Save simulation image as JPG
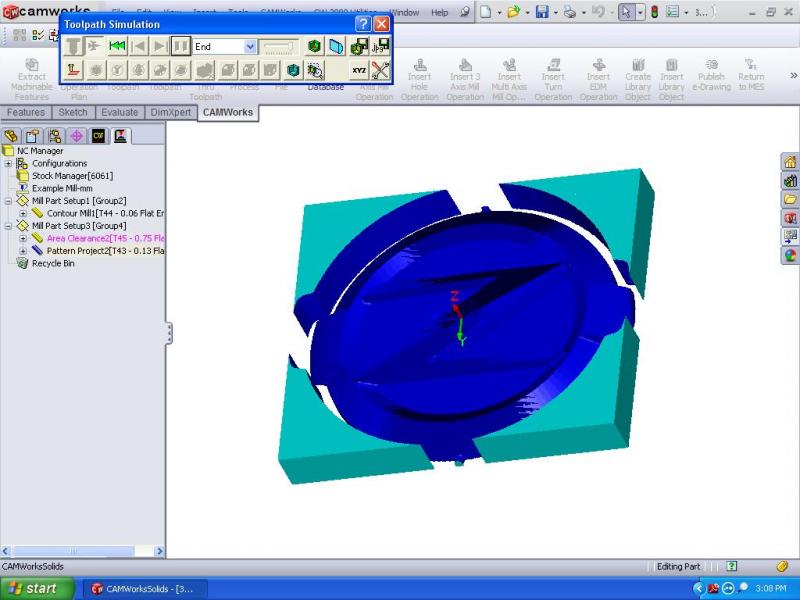Viewport: 800px width, 600px height. tap(381, 46)
